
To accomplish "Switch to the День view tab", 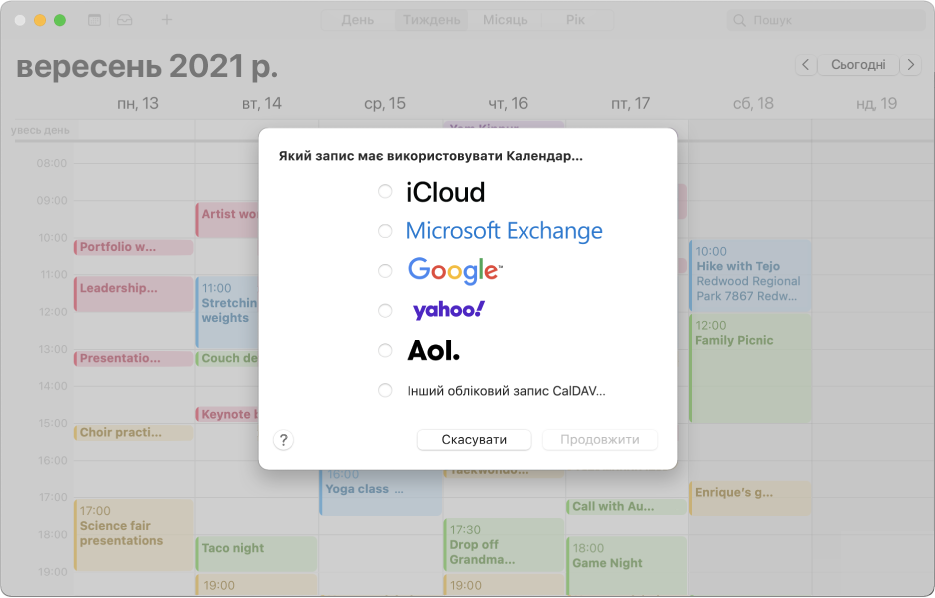I will point(358,20).
